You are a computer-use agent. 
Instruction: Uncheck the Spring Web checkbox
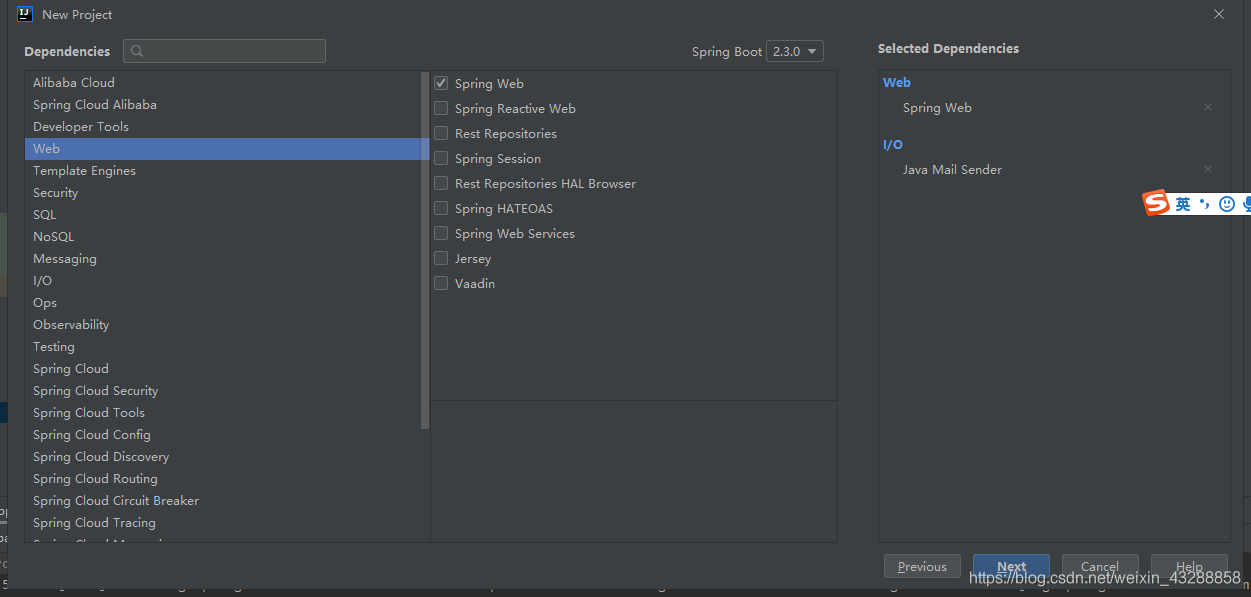[441, 83]
